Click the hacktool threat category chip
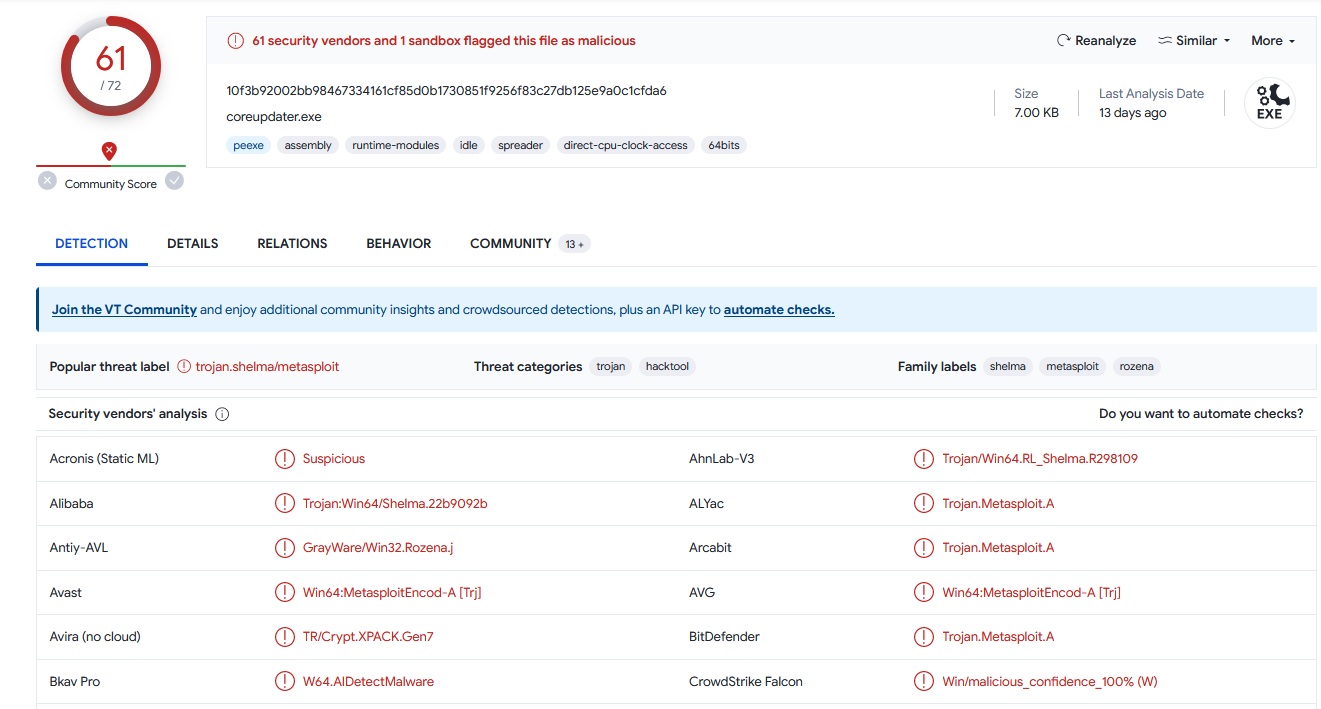The height and width of the screenshot is (709, 1321). (667, 367)
